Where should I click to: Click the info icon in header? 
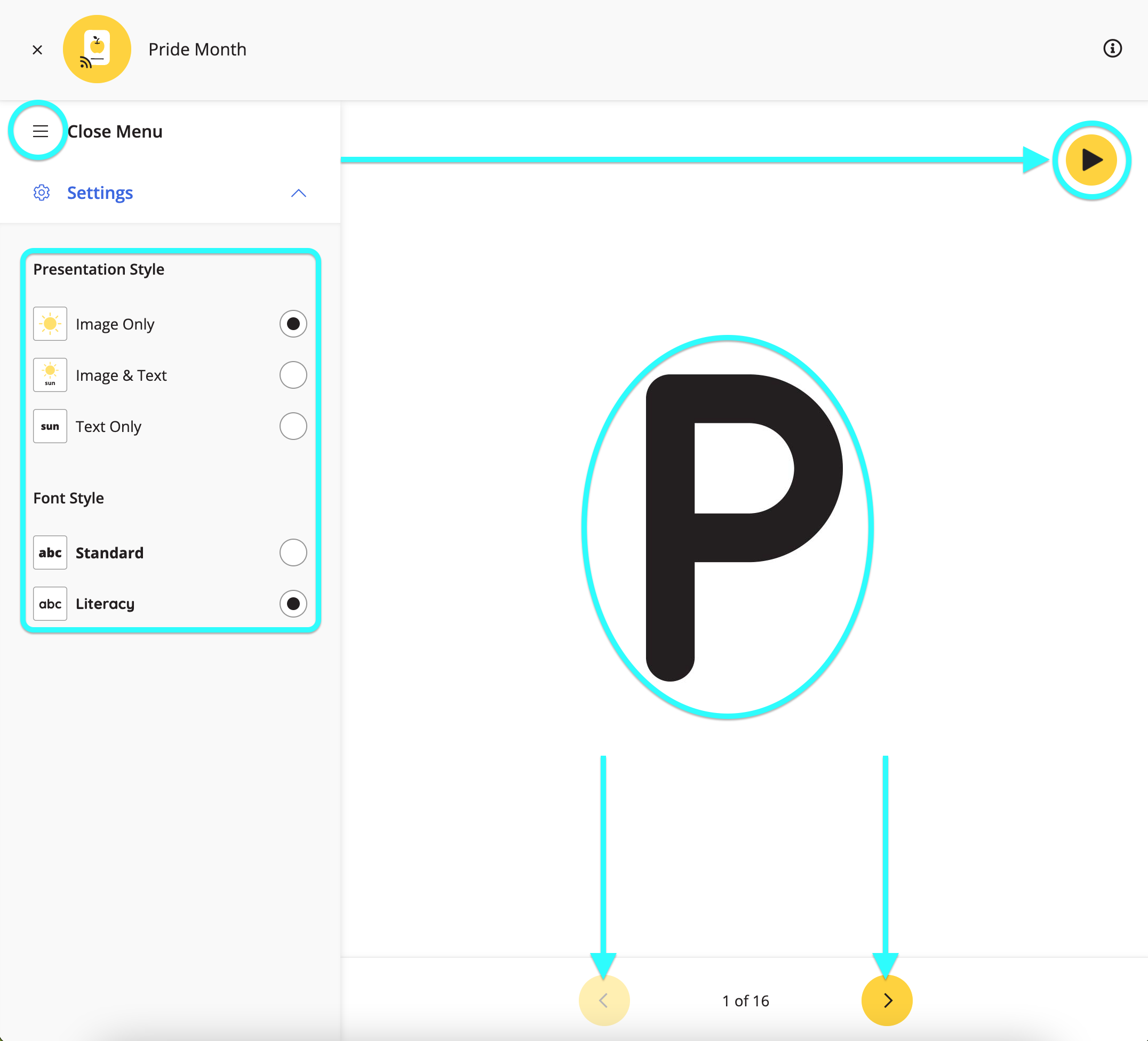point(1112,49)
